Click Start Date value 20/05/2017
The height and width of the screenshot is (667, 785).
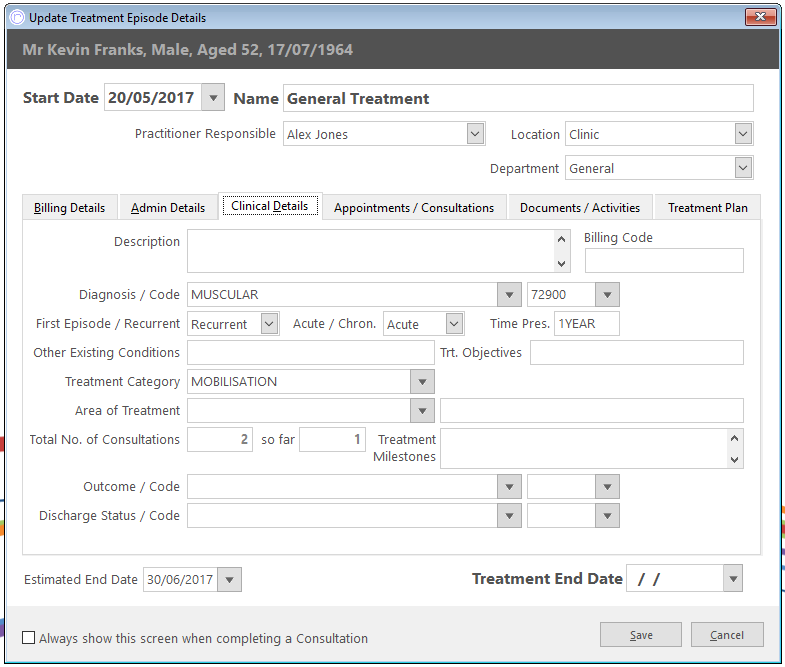(x=151, y=97)
